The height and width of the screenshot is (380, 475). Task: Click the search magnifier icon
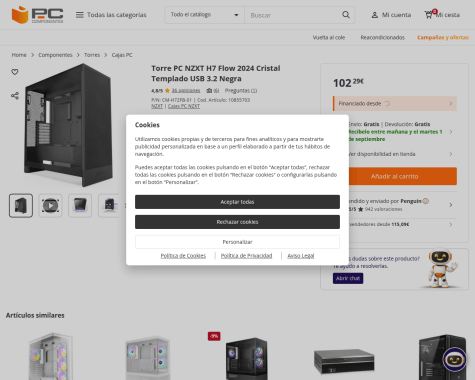click(346, 15)
